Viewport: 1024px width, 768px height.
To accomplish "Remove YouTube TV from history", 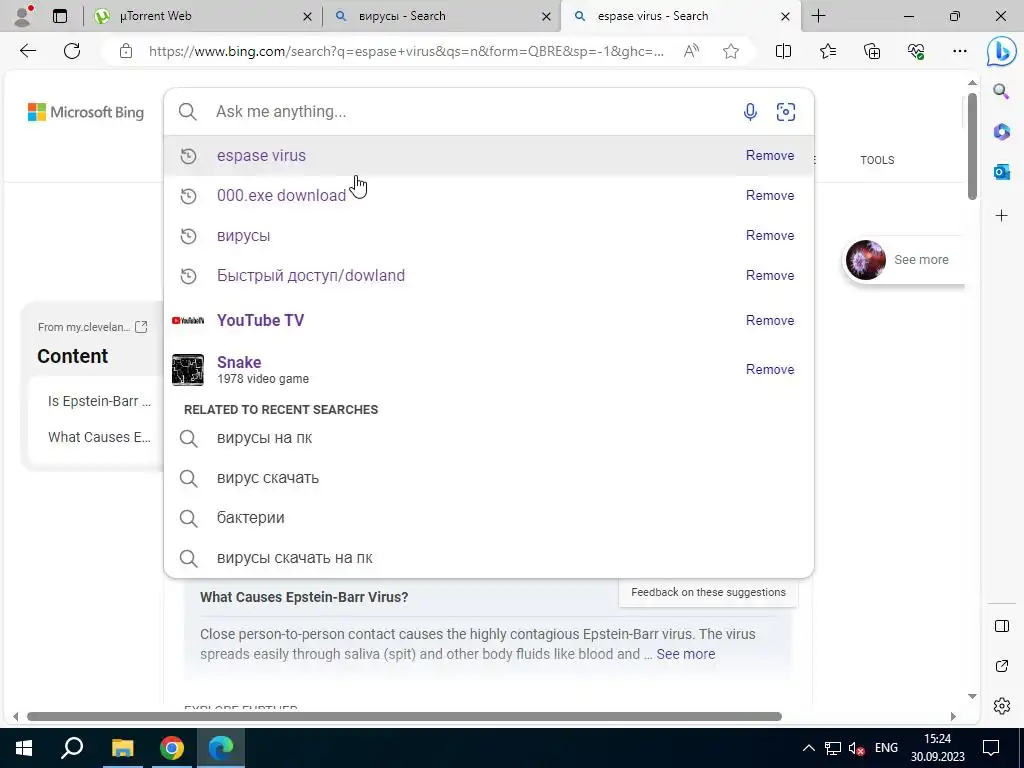I will [x=770, y=320].
